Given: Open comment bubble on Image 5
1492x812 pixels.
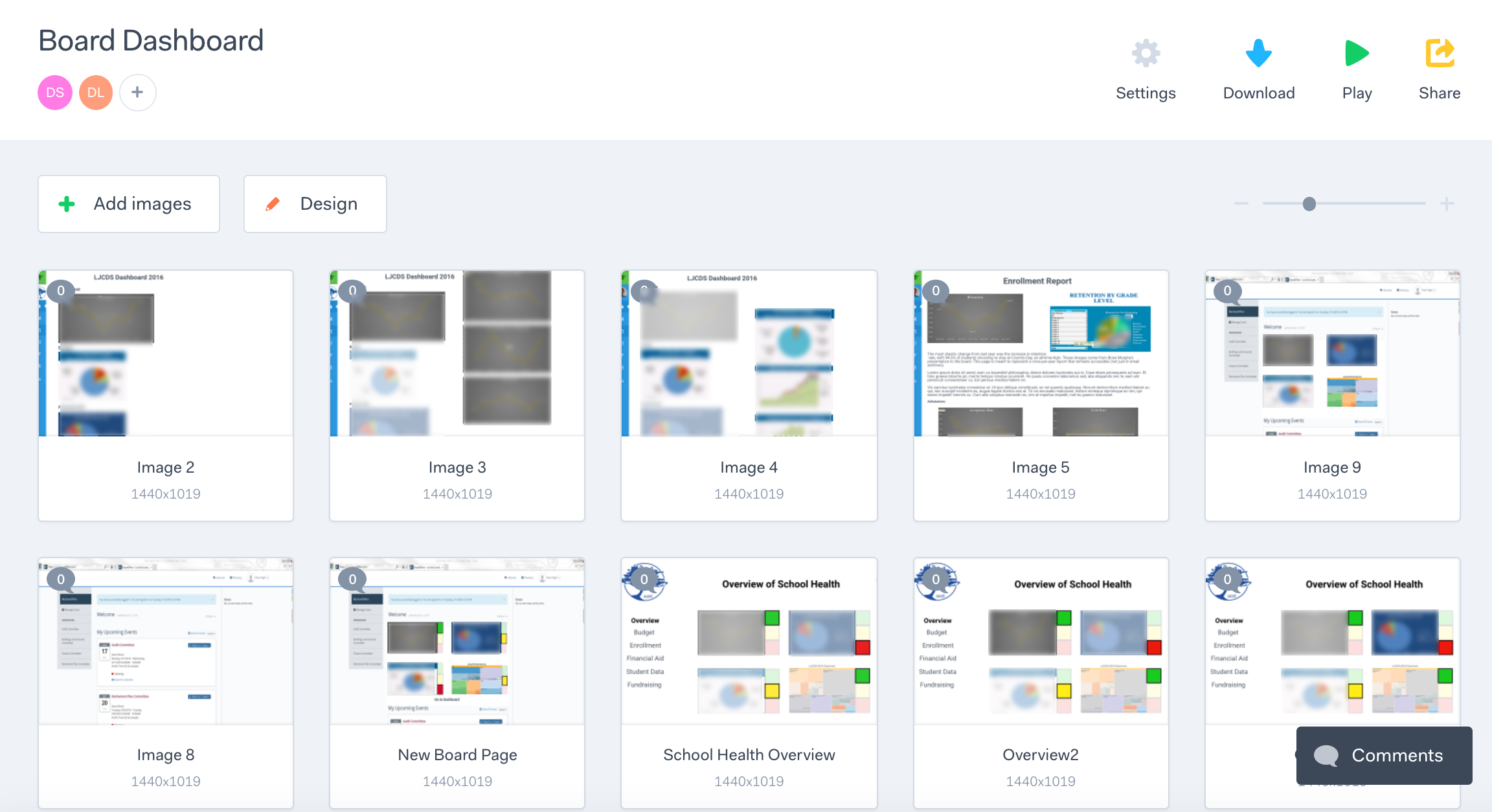Looking at the screenshot, I should pos(936,291).
